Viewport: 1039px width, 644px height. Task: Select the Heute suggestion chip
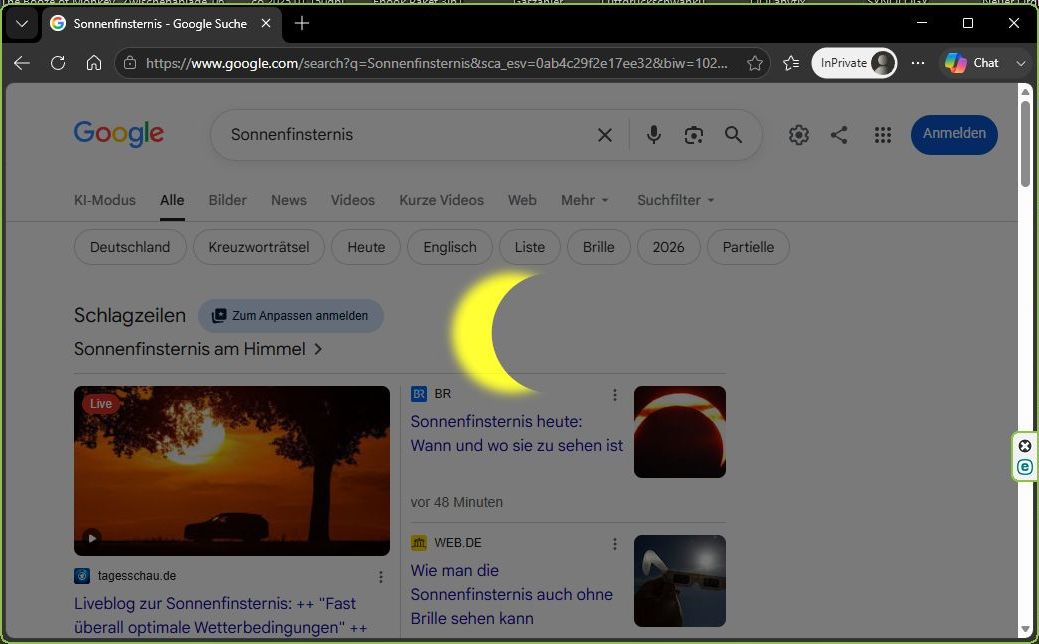pos(366,247)
